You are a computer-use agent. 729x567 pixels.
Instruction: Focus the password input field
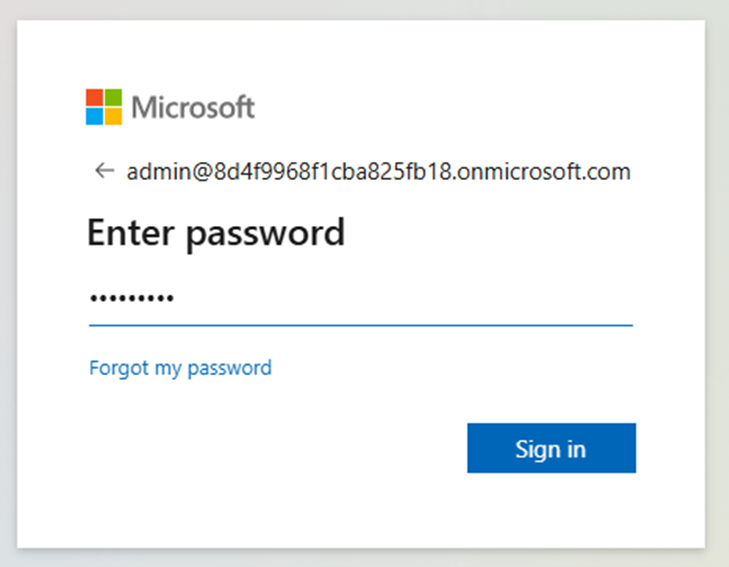tap(361, 298)
